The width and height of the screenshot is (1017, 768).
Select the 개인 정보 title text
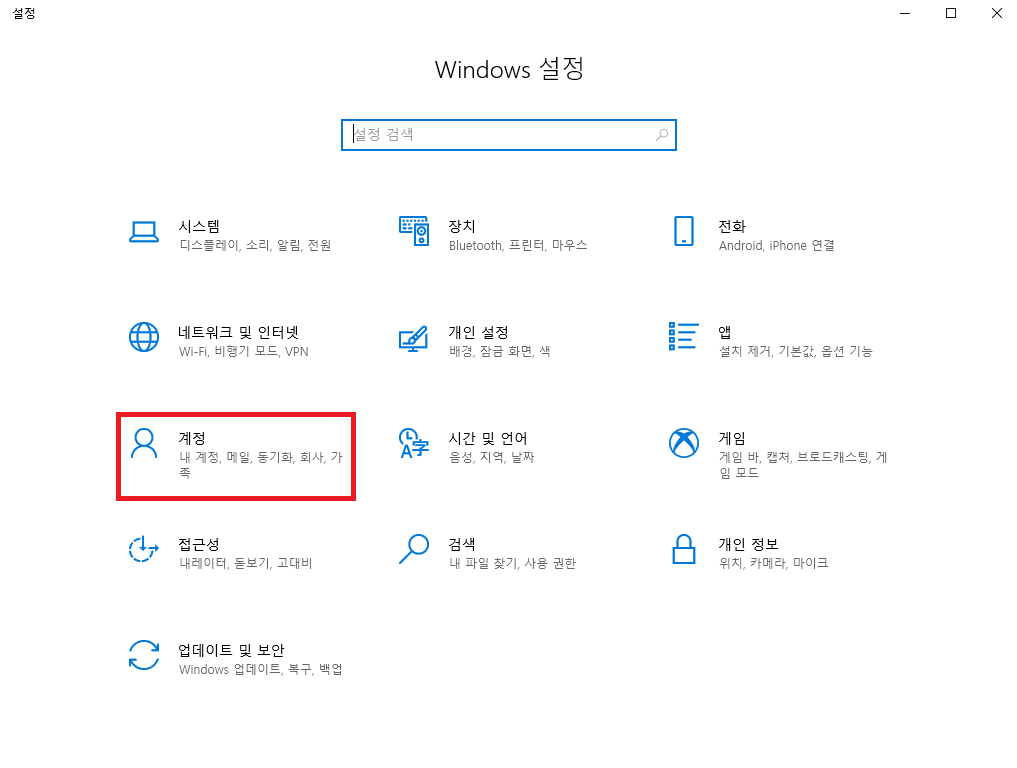[748, 544]
